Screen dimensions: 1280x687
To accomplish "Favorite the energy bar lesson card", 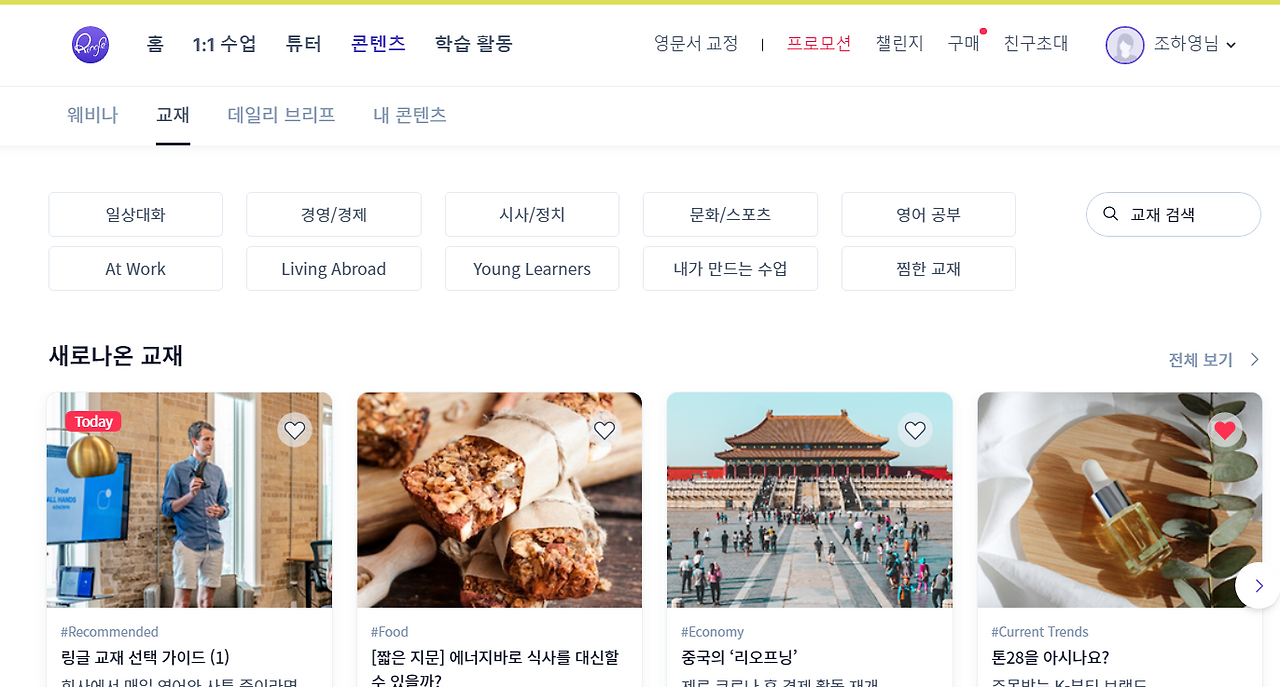I will point(605,430).
